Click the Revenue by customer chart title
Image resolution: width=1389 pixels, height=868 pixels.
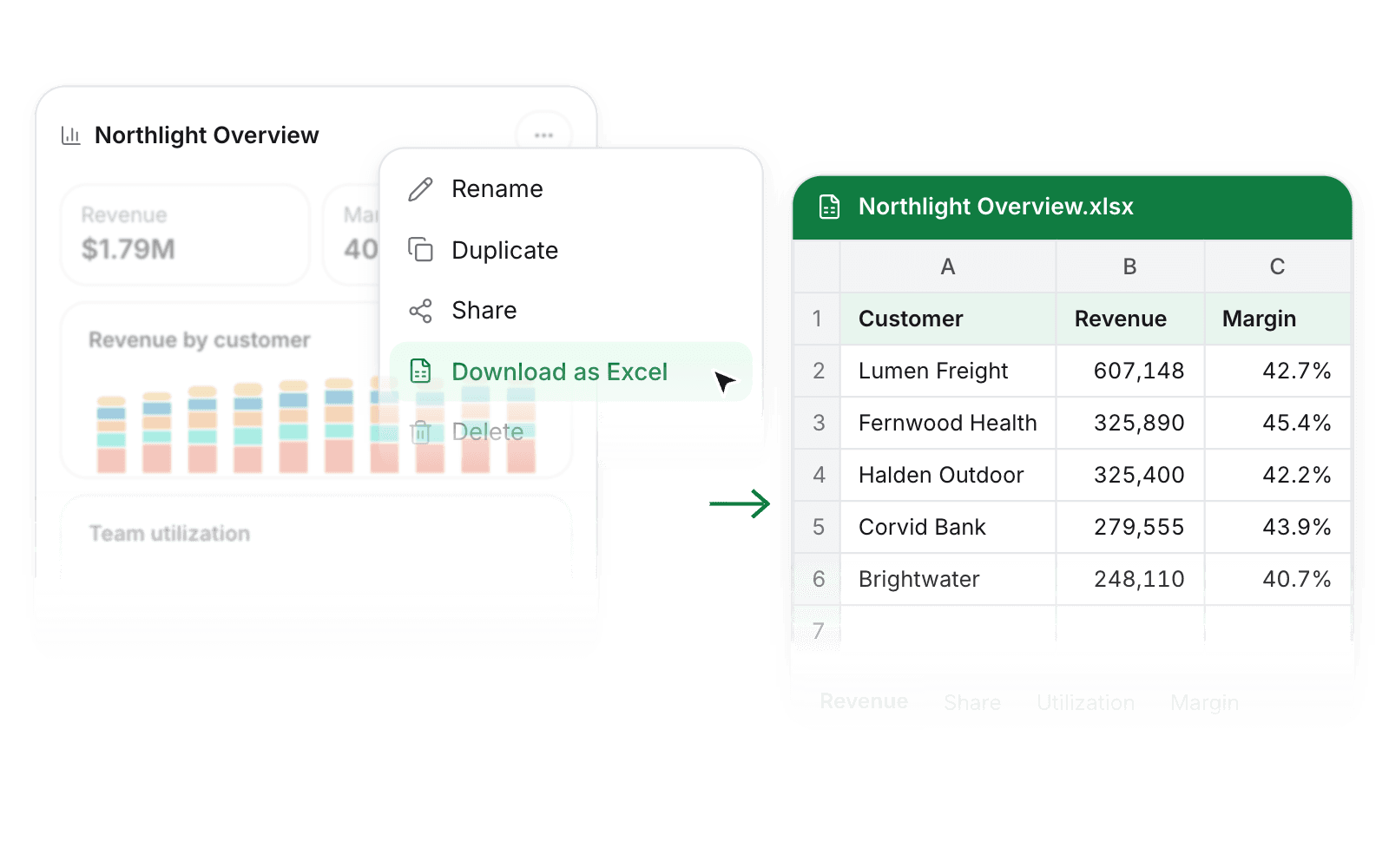(x=199, y=340)
